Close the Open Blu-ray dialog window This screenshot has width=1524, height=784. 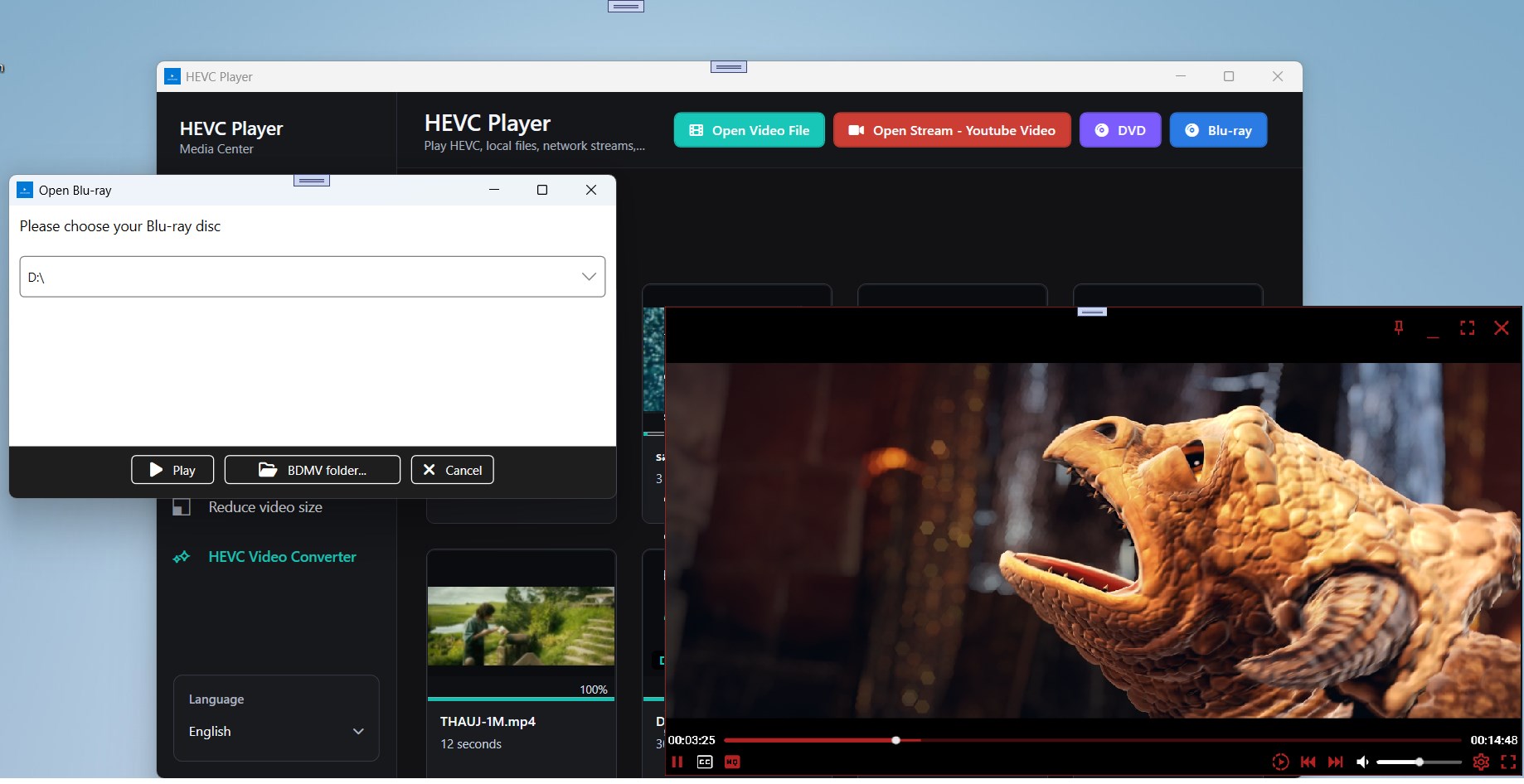point(591,190)
